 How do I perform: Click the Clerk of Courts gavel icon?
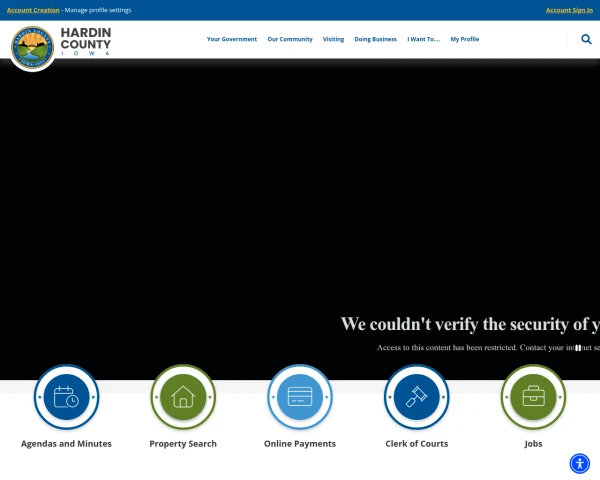click(417, 397)
